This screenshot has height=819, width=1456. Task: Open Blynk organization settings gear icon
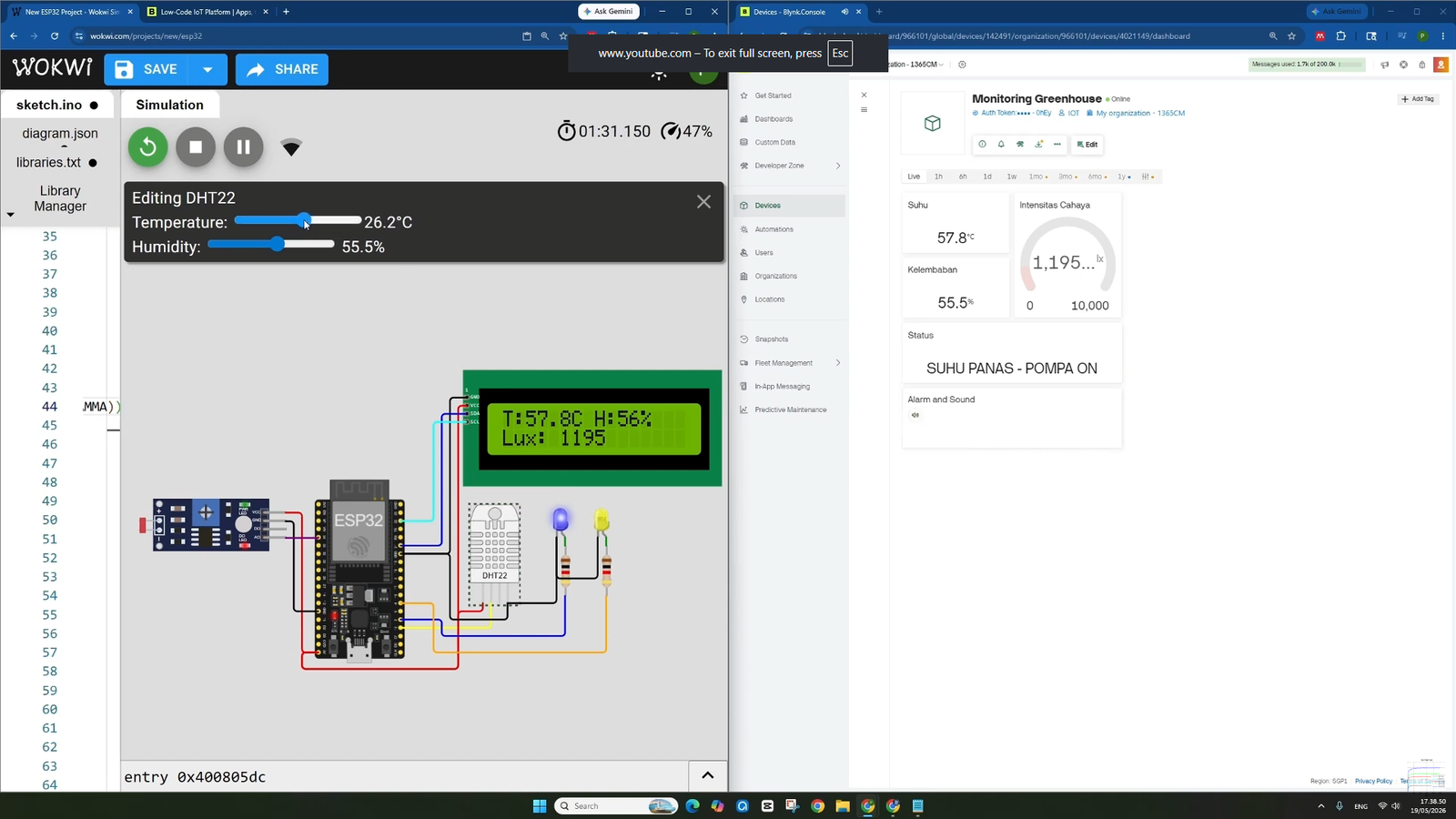click(962, 65)
